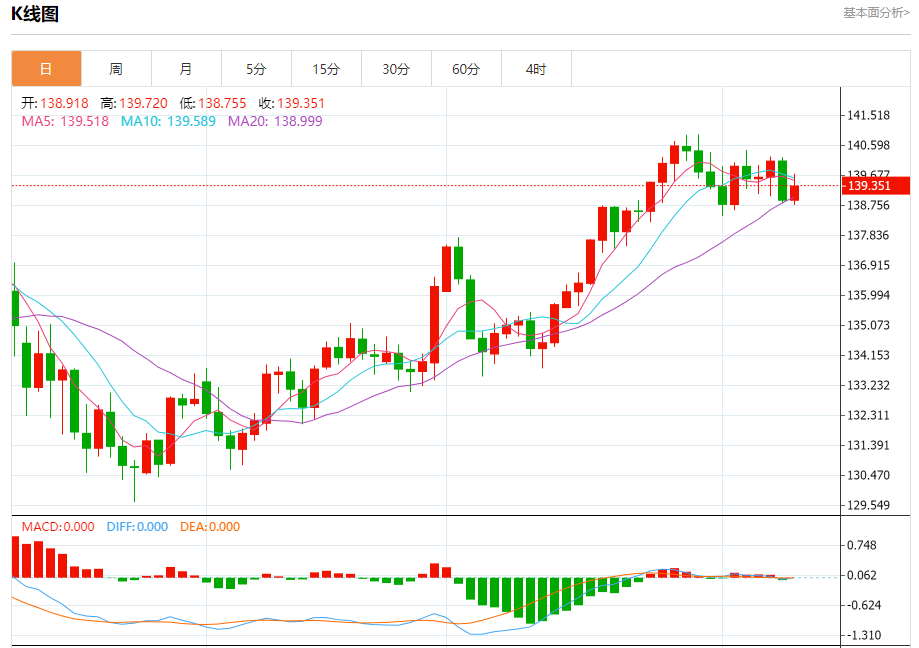Screen dimensions: 919x648
Task: Click the 收 closing price value
Action: point(301,104)
